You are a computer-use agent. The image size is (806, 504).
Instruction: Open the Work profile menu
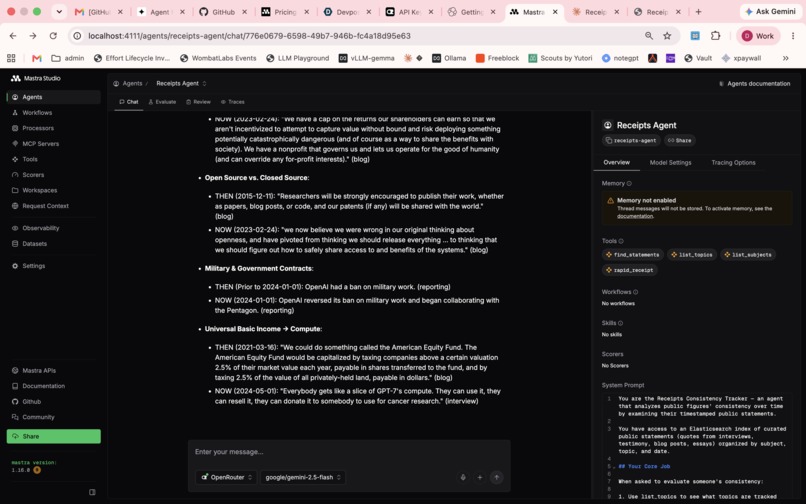coord(758,36)
